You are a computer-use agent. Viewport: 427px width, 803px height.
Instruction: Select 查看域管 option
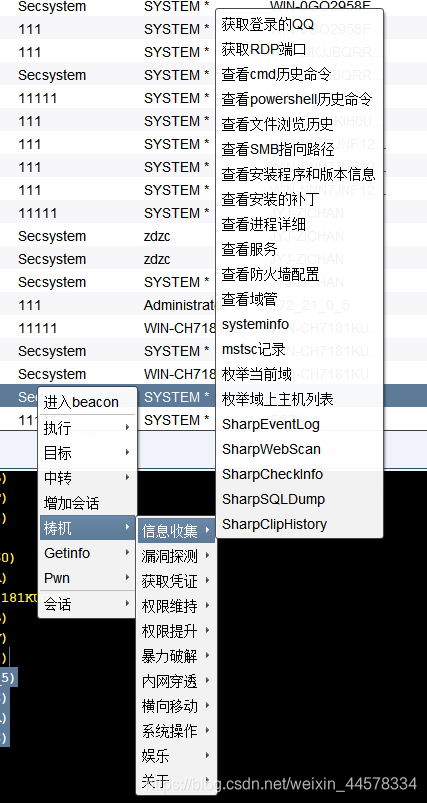click(300, 299)
